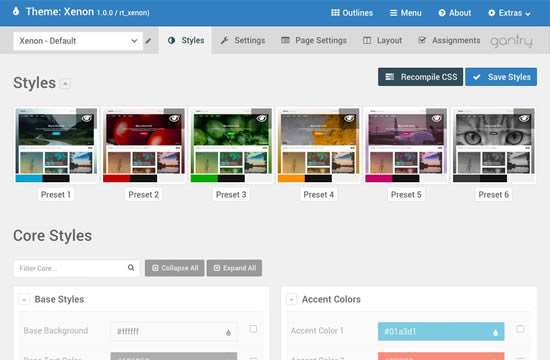Preview Preset 6 with eye icon

524,118
